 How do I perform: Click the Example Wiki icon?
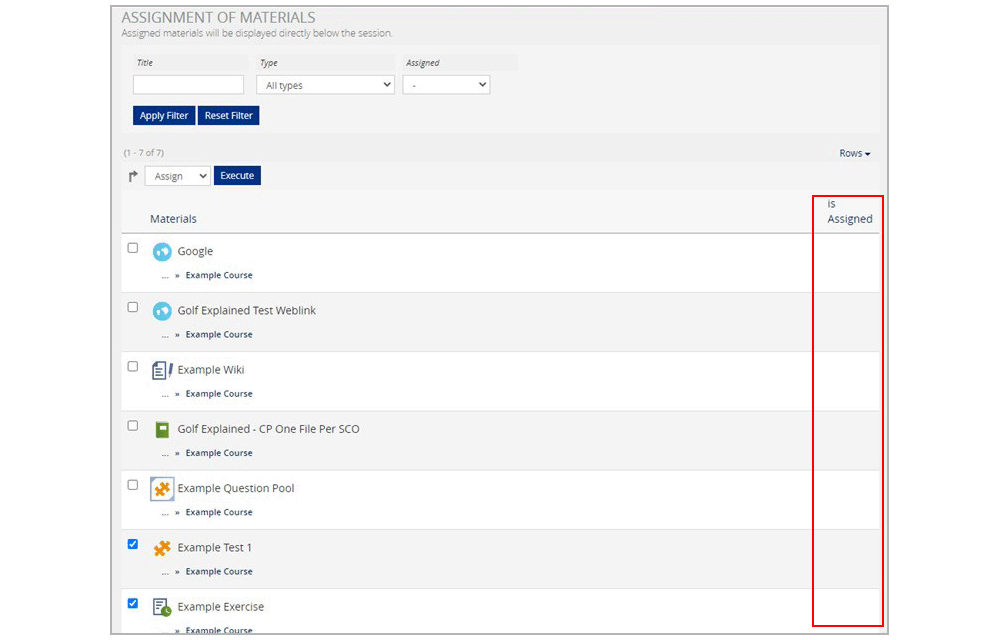(x=162, y=370)
